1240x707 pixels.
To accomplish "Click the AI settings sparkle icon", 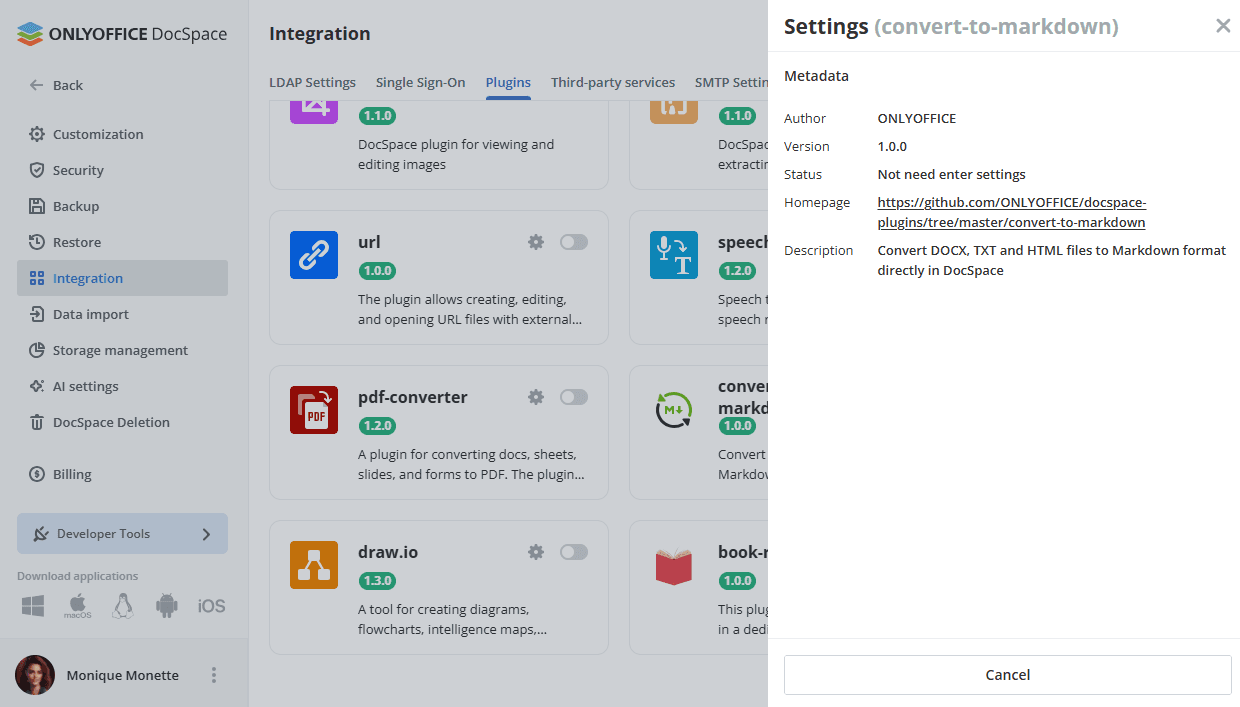I will pos(37,386).
